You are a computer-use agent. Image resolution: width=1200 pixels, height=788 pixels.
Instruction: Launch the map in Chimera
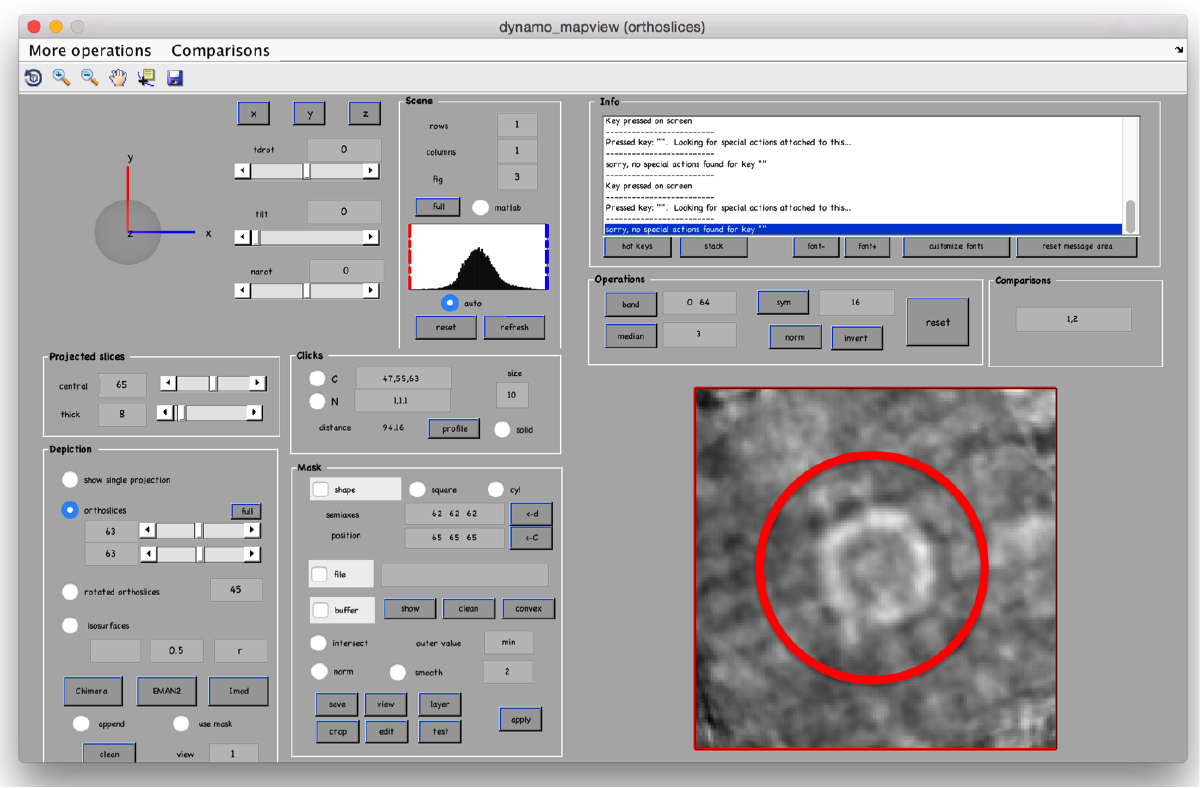(x=93, y=691)
